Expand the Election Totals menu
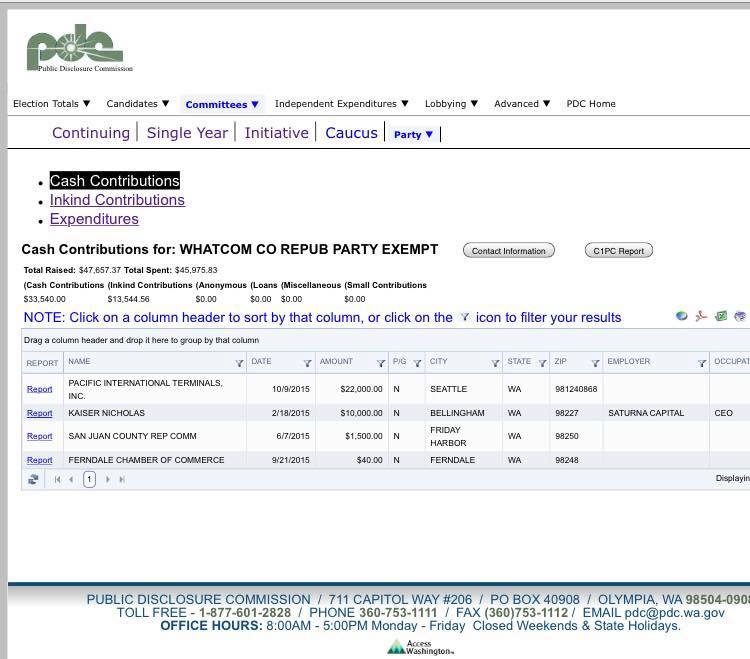 51,103
